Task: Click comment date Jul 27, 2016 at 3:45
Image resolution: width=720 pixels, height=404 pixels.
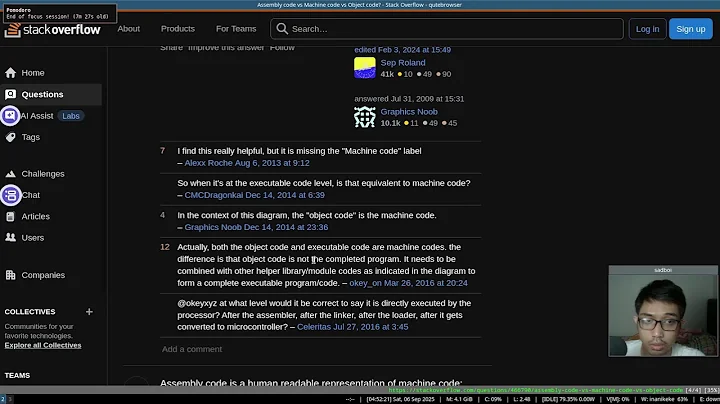Action: (x=371, y=327)
